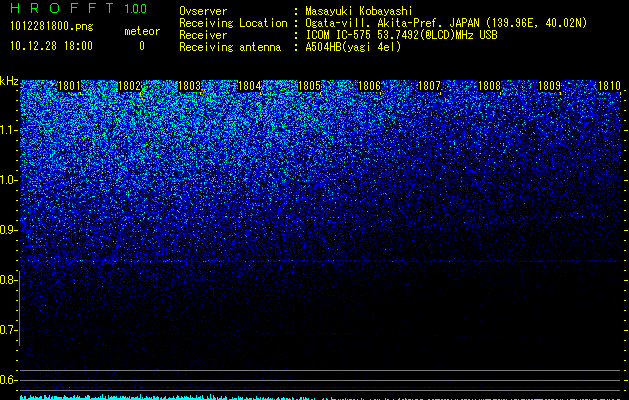This screenshot has width=629, height=400.
Task: Click the 1801 time marker
Action: 69,86
